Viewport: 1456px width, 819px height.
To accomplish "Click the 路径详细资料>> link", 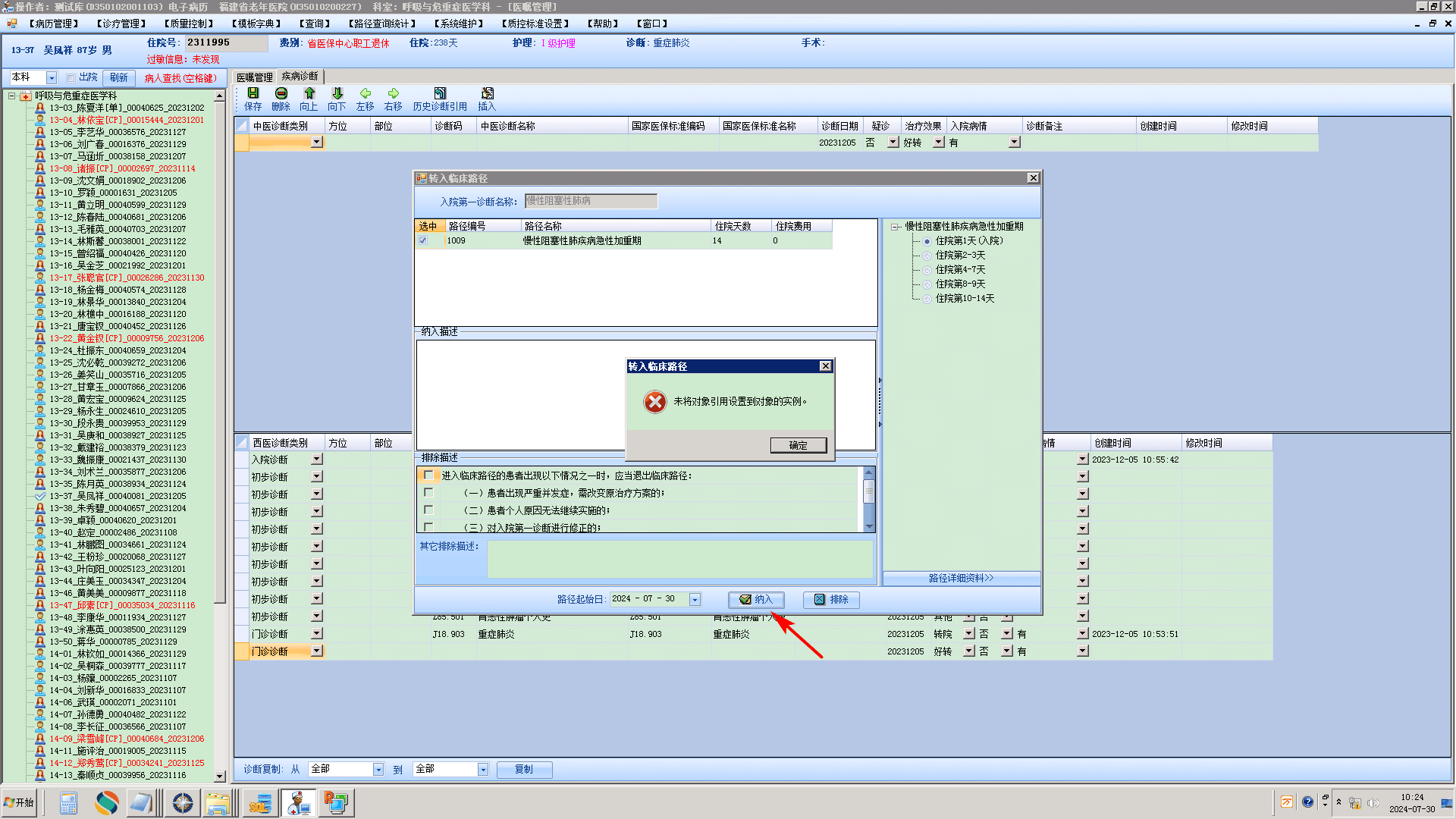I will tap(961, 578).
